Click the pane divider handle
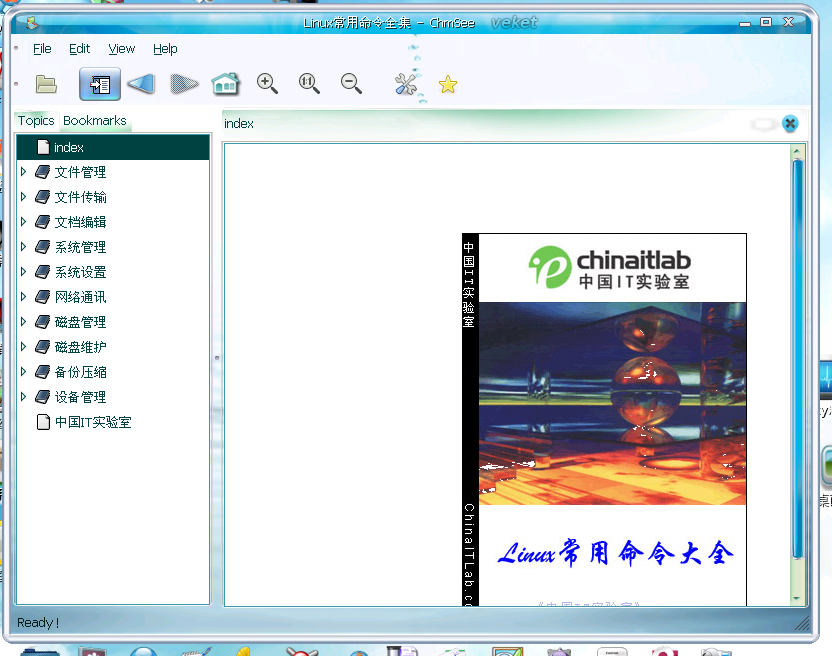 (216, 358)
